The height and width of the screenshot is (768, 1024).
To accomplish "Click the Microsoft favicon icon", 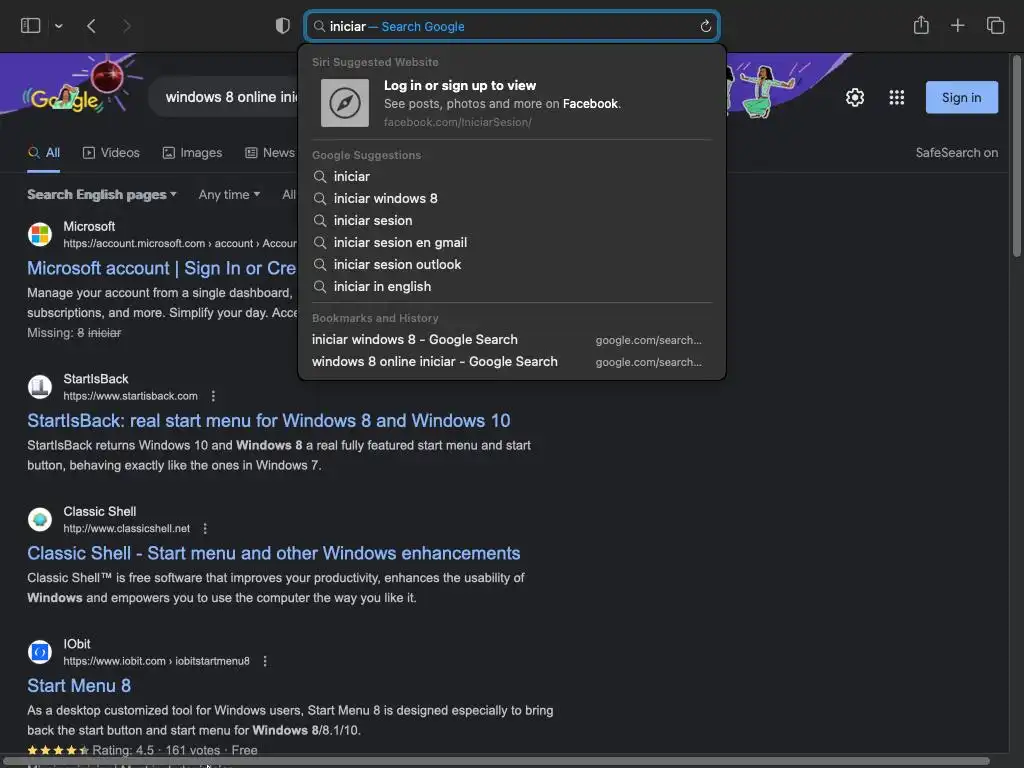I will pyautogui.click(x=40, y=234).
